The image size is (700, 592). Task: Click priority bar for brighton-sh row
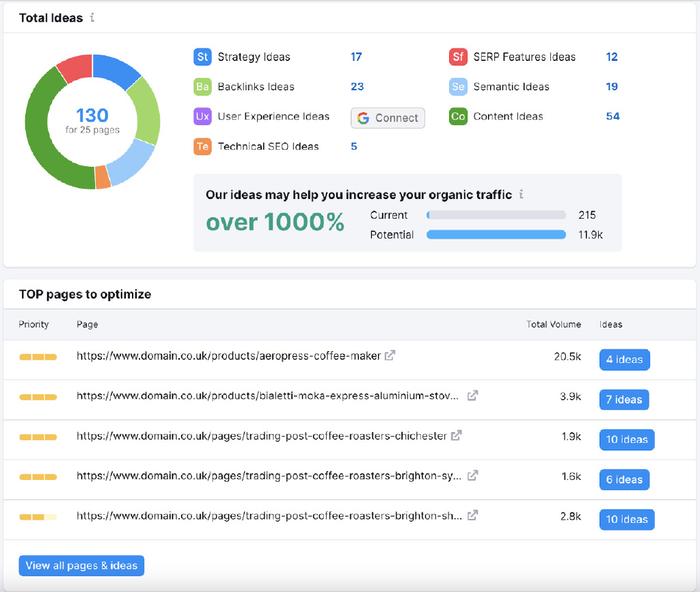pyautogui.click(x=38, y=517)
